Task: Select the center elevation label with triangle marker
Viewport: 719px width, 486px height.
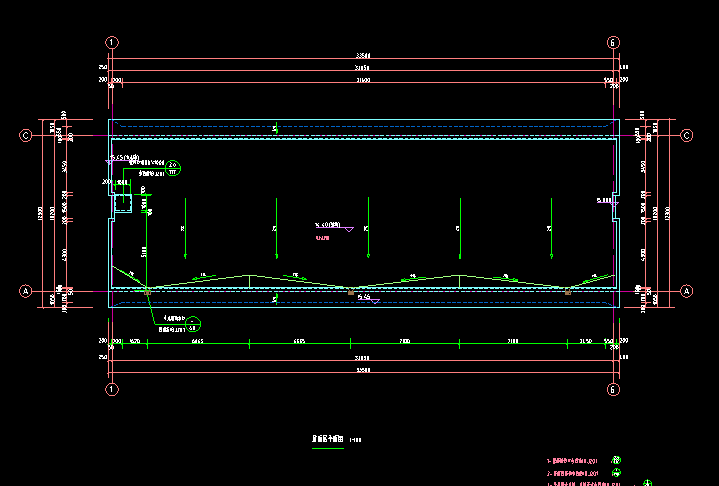Action: pyautogui.click(x=333, y=226)
